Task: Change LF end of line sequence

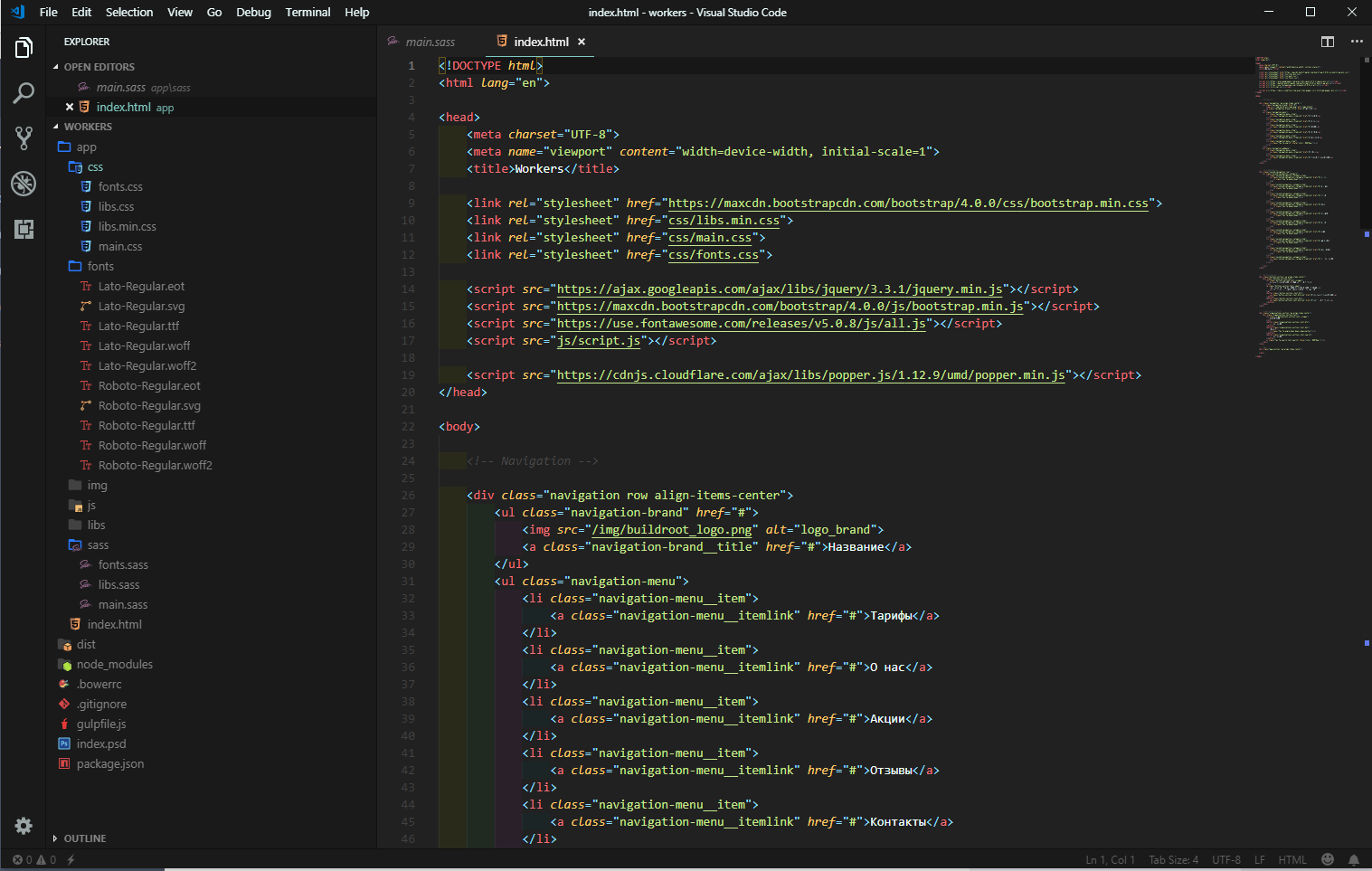Action: 1260,860
